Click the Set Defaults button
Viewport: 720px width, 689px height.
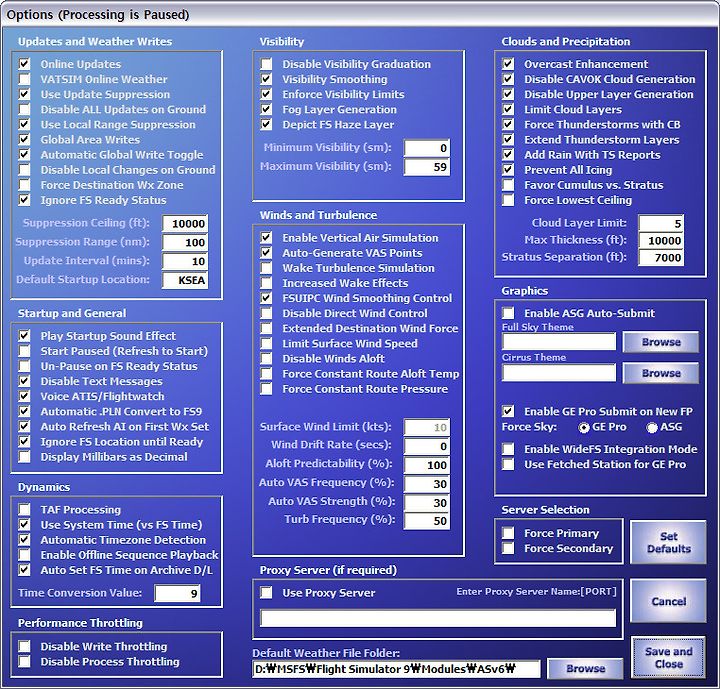pyautogui.click(x=669, y=542)
